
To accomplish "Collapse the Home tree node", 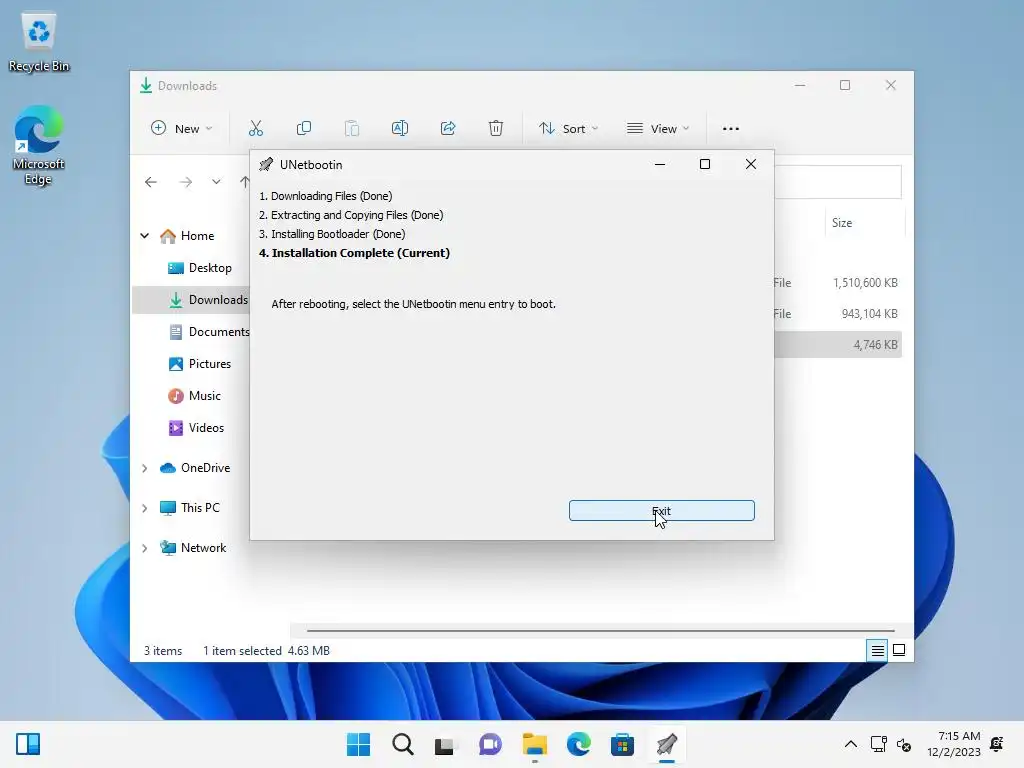I will (x=145, y=236).
